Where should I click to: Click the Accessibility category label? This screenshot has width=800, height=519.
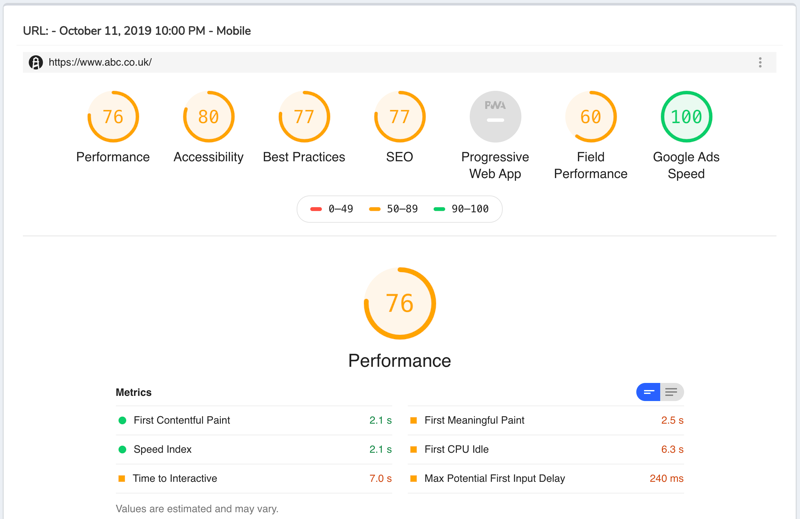[x=209, y=157]
